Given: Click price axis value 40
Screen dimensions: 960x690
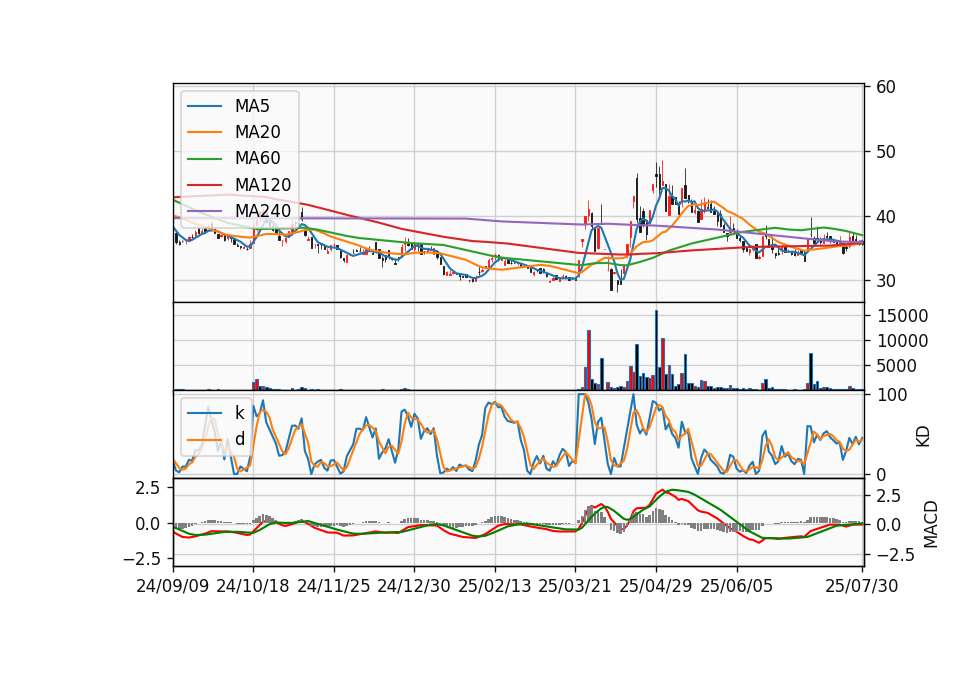Looking at the screenshot, I should 885,217.
